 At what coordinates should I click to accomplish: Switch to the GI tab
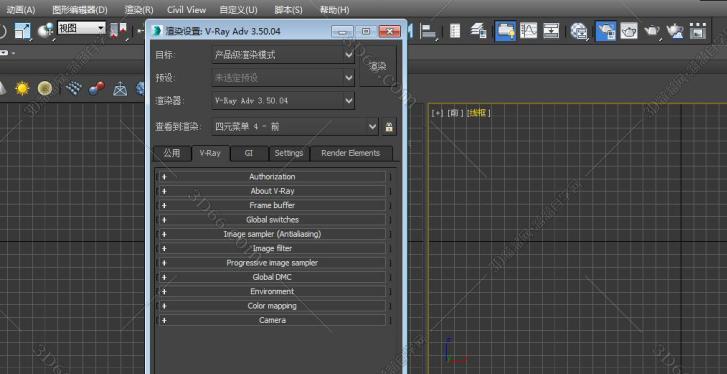click(249, 153)
